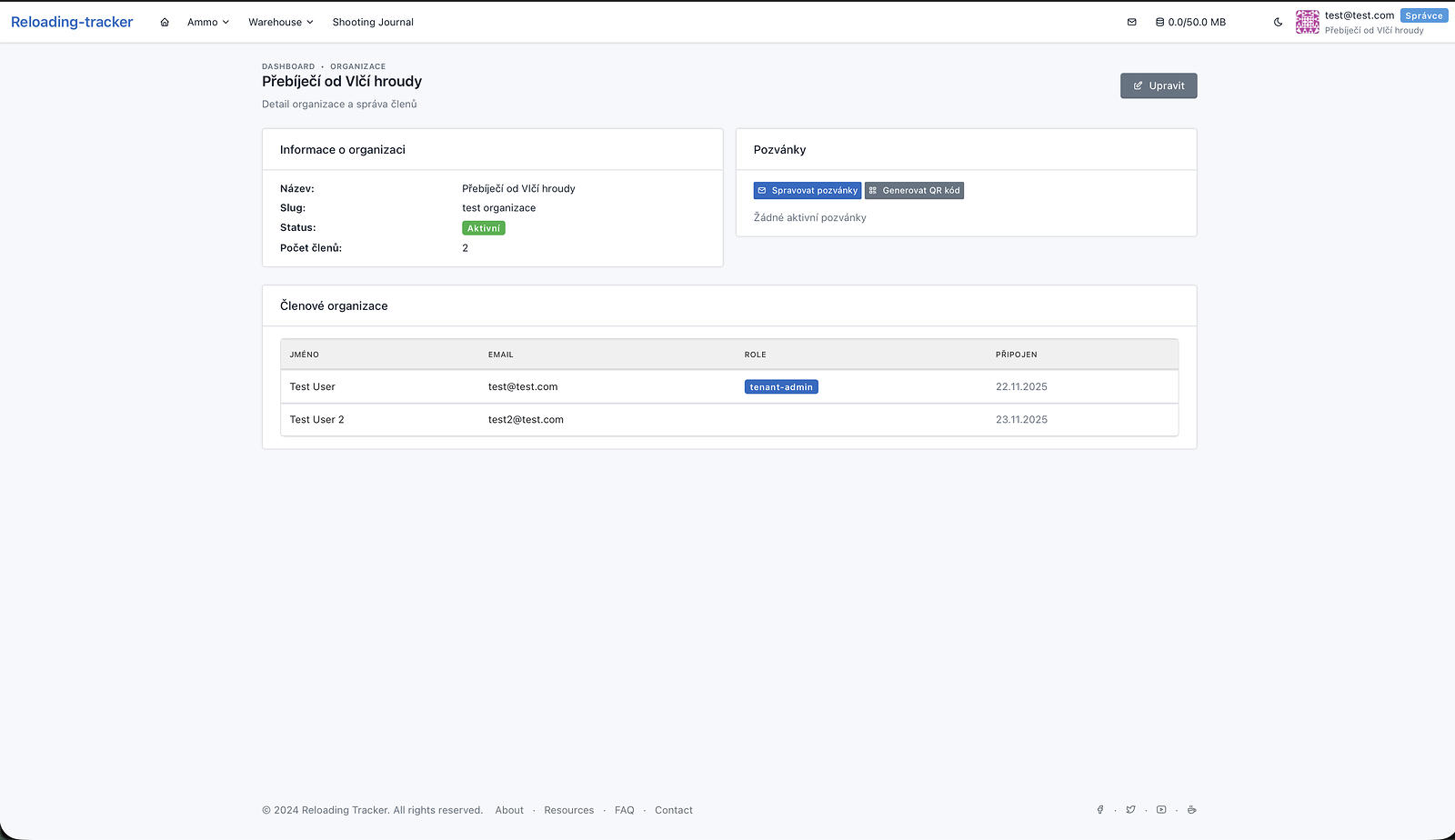Open the About footer link

click(x=509, y=810)
